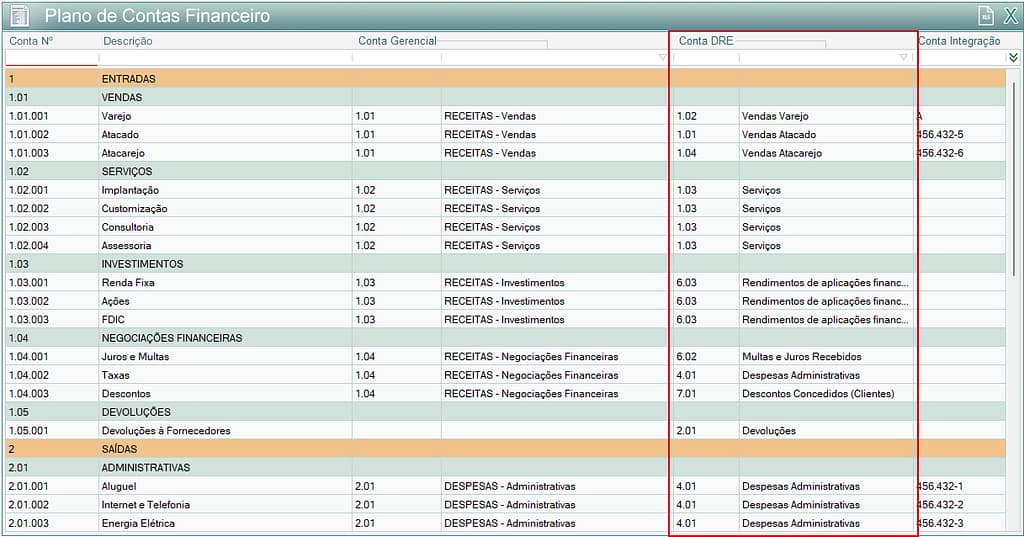Click the Vendas Atacado DRE cell
The image size is (1024, 537).
[x=825, y=134]
